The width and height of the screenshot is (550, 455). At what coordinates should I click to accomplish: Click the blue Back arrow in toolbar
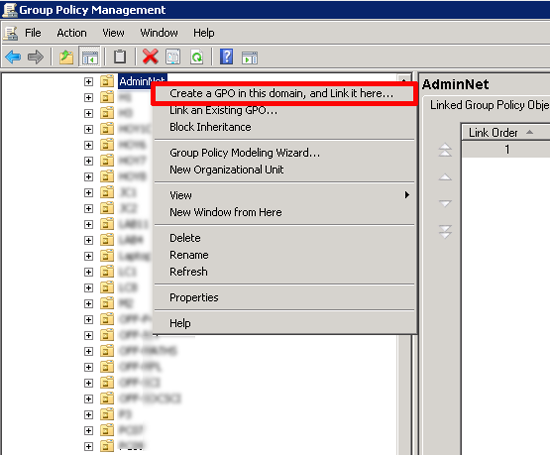coord(13,56)
